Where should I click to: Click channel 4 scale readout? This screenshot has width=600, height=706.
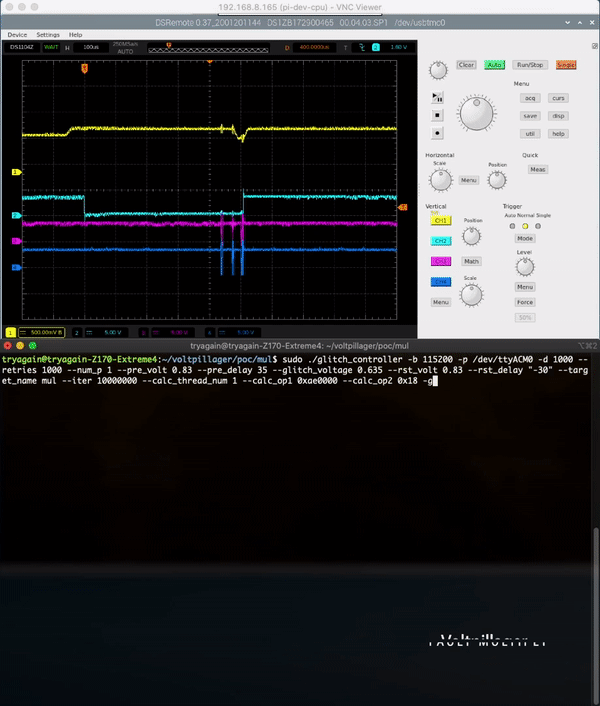(239, 332)
